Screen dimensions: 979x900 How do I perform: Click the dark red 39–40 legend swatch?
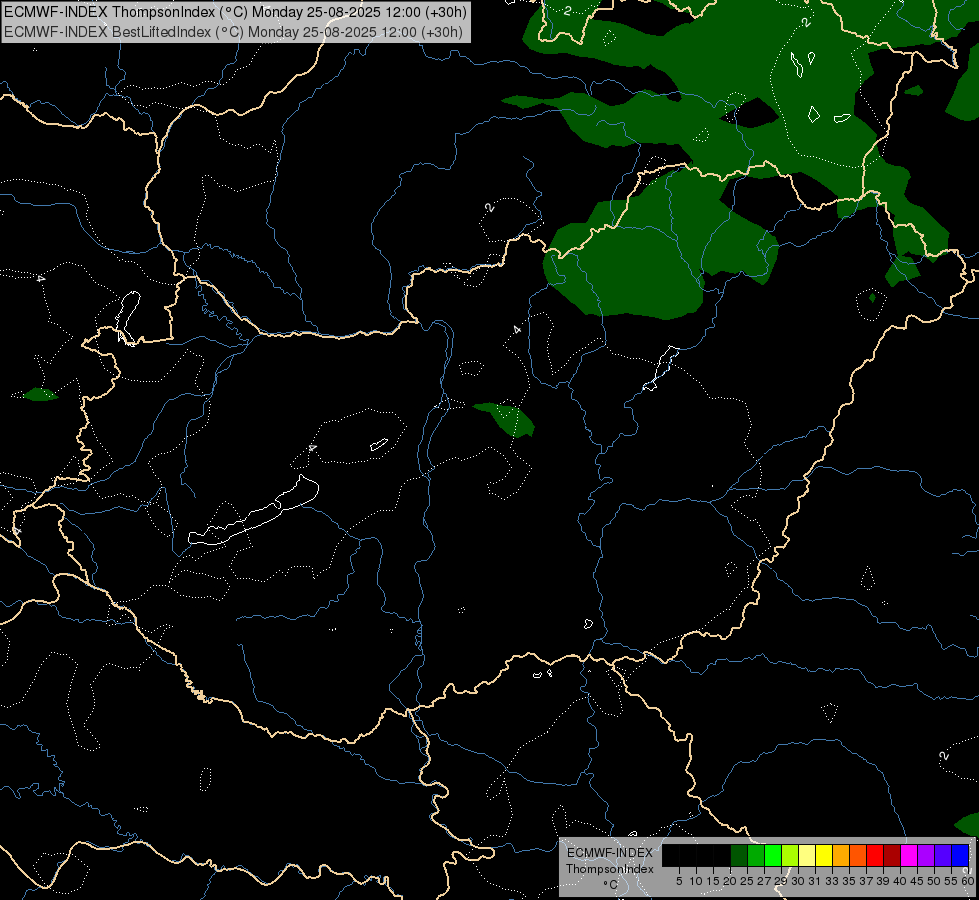pos(892,855)
